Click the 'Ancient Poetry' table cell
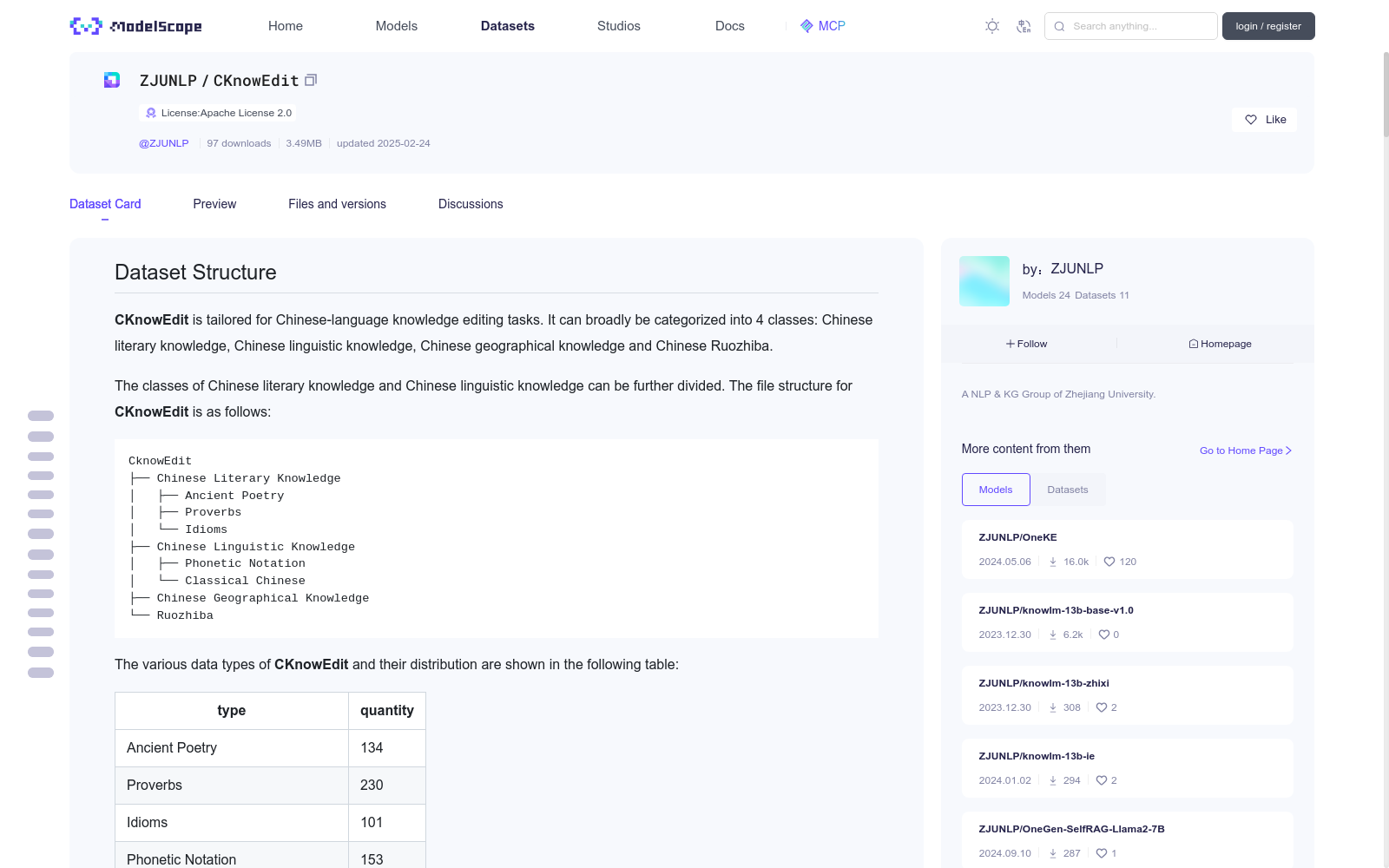Viewport: 1389px width, 868px height. pyautogui.click(x=232, y=748)
